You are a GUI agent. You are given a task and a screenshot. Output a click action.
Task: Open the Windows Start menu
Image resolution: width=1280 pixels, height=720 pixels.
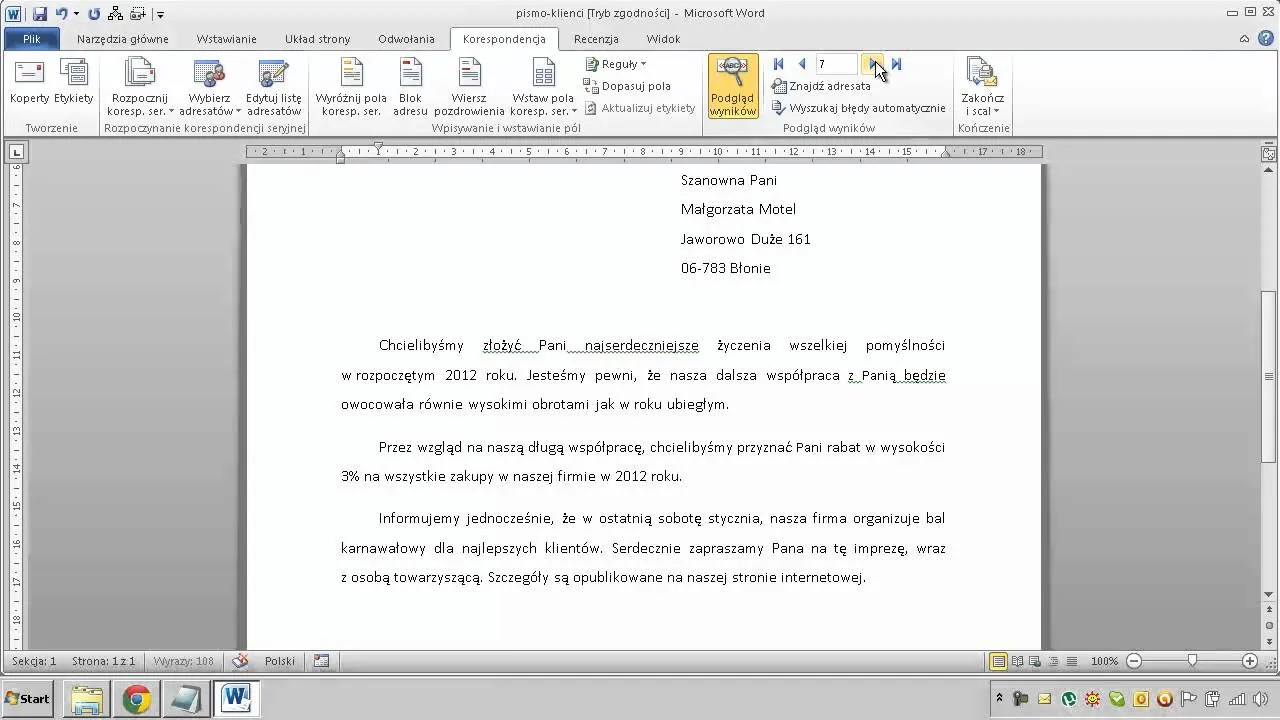click(x=28, y=698)
